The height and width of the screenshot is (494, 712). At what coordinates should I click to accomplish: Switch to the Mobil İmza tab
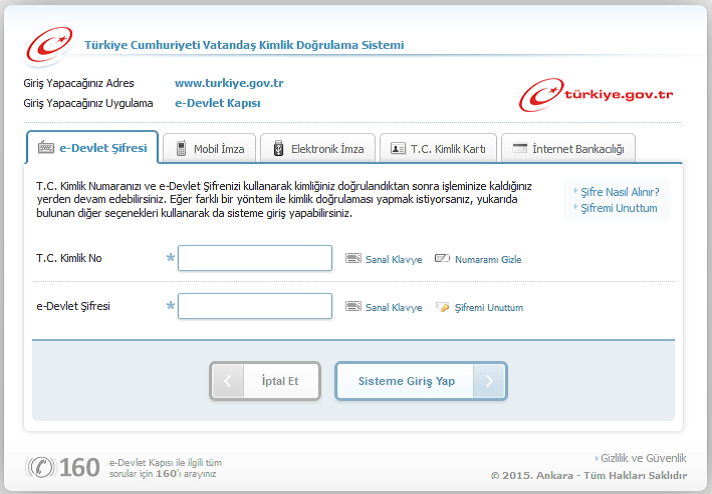(210, 149)
